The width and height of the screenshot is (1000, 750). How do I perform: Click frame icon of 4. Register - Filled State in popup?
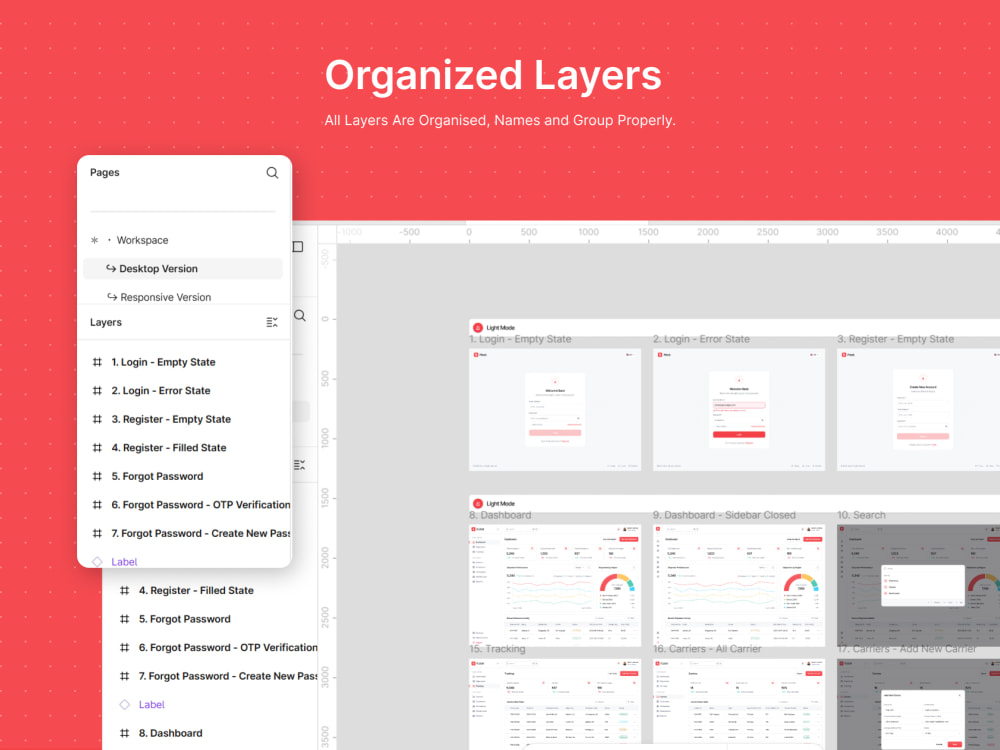point(97,448)
